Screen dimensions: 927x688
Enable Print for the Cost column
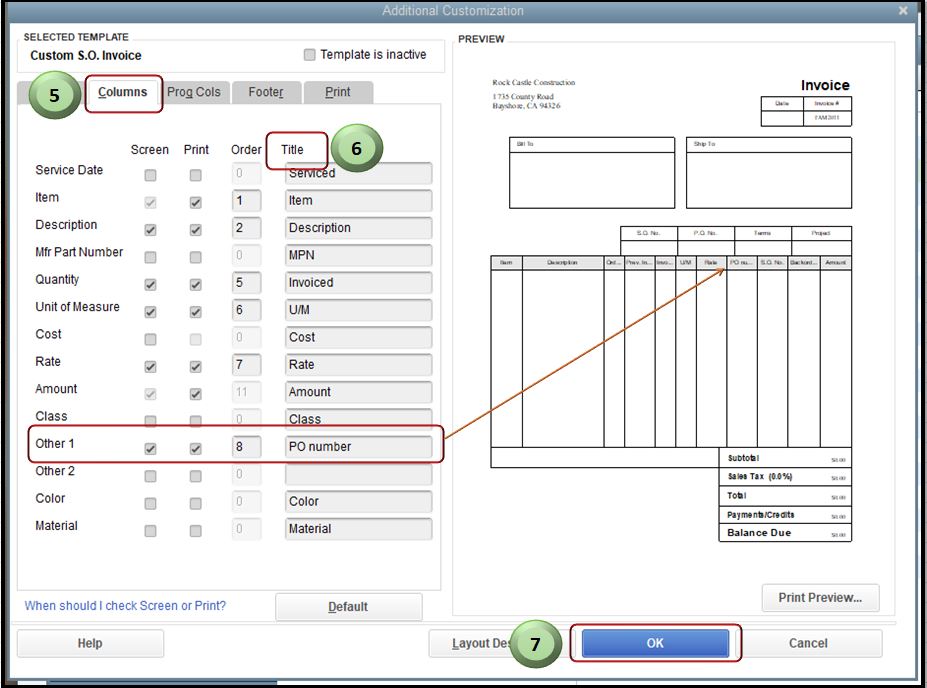coord(196,338)
